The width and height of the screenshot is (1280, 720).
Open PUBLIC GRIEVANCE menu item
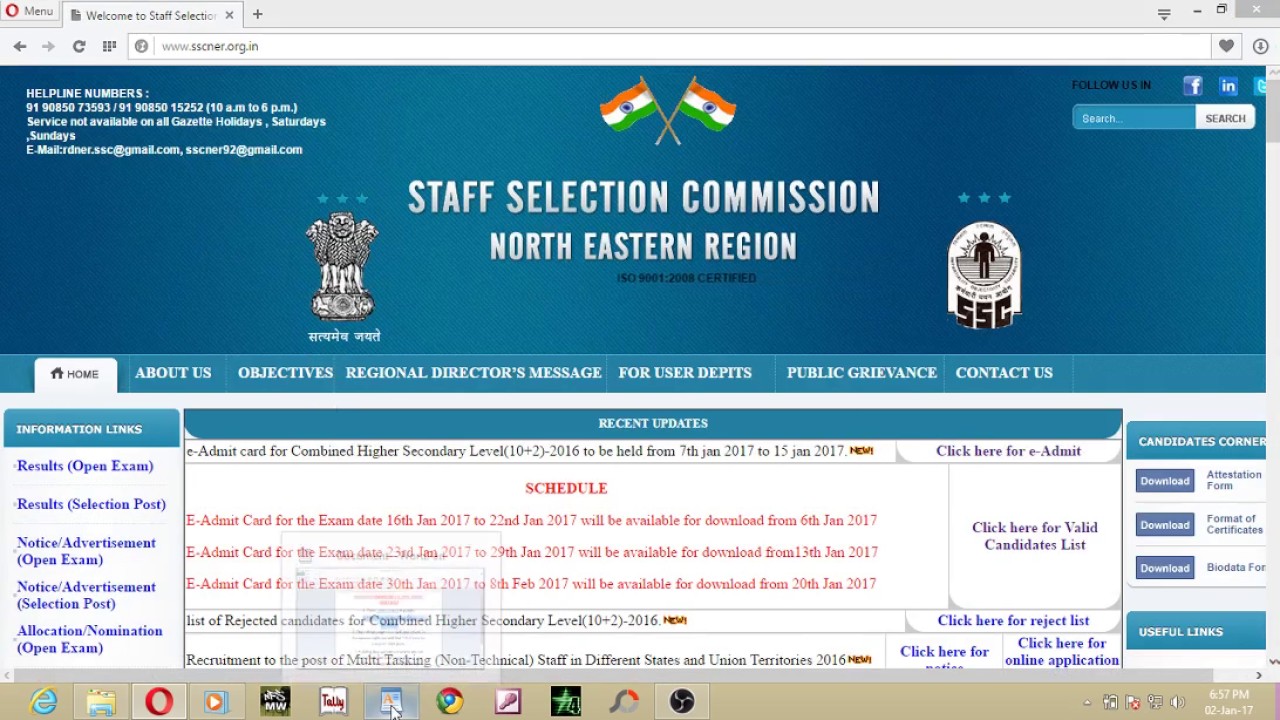tap(862, 373)
